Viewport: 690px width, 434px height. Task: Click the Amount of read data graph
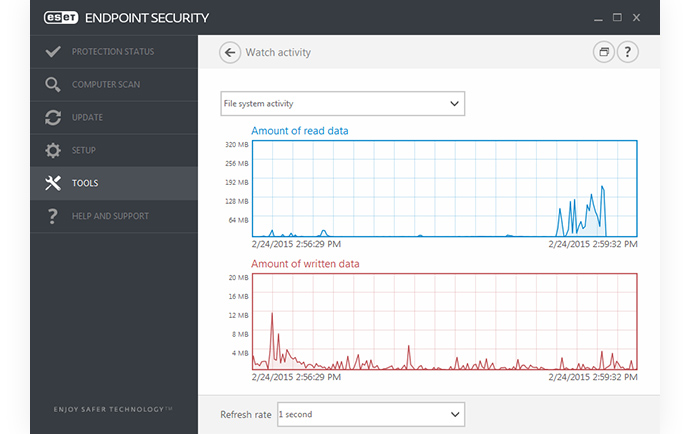coord(444,189)
